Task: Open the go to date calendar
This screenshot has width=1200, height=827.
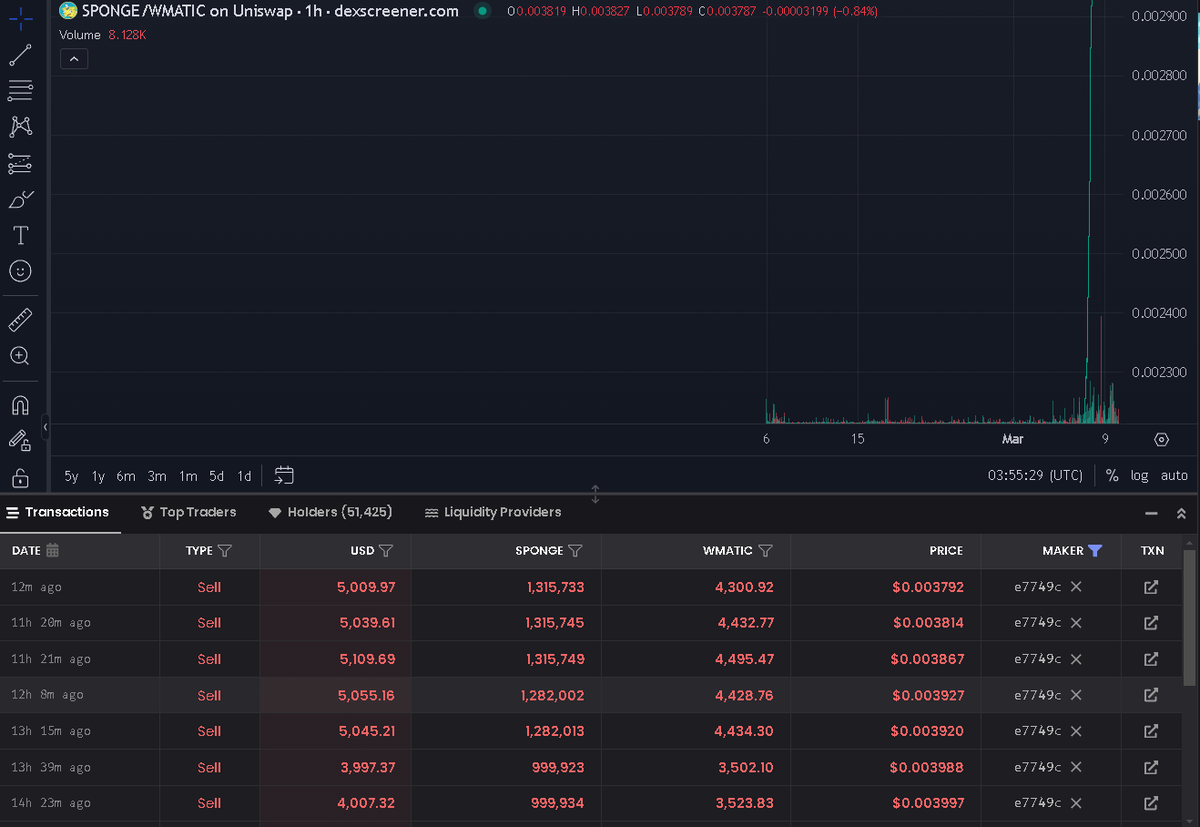Action: pos(283,475)
